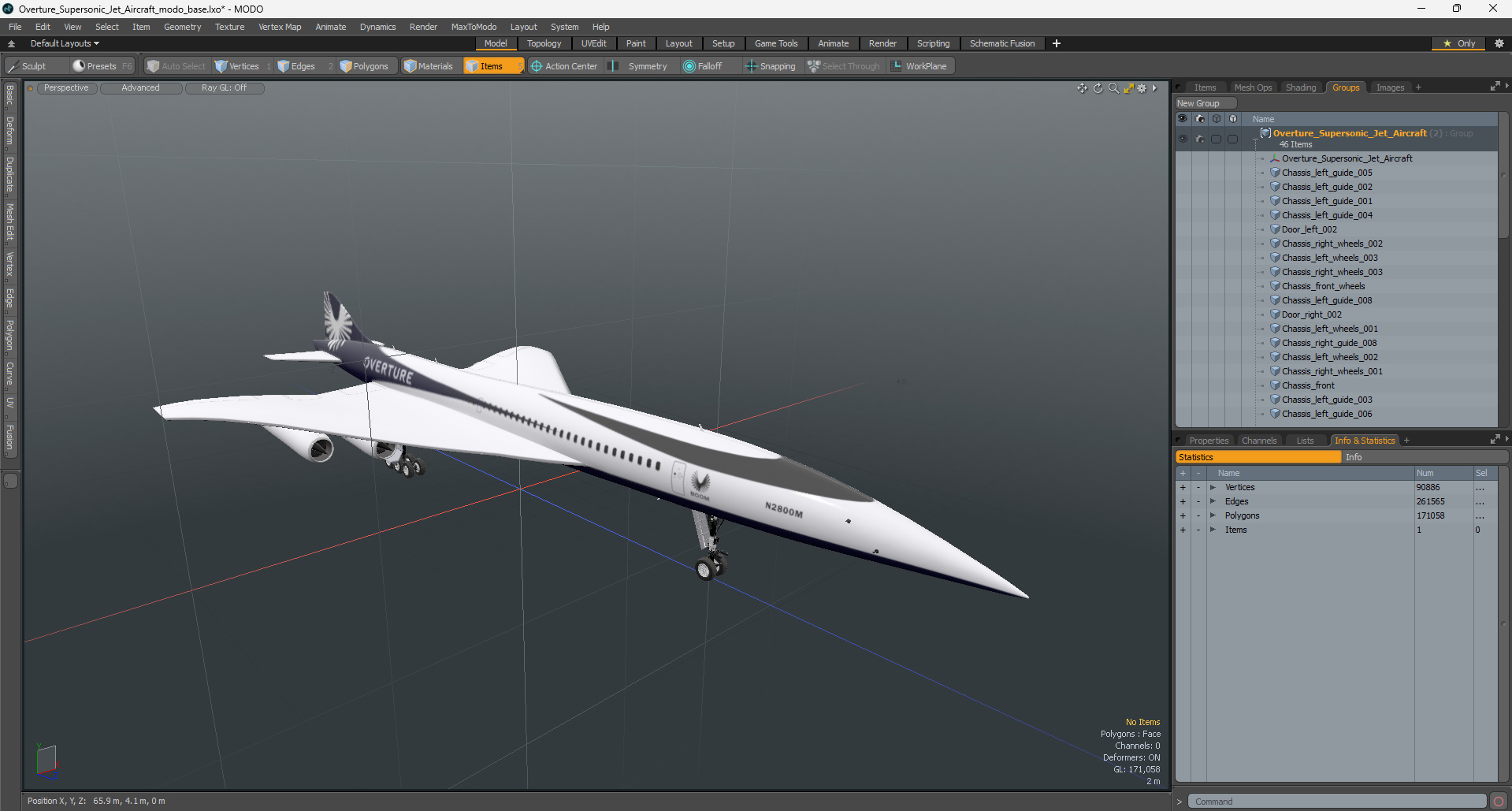
Task: Click the render camera column header
Action: (1200, 119)
